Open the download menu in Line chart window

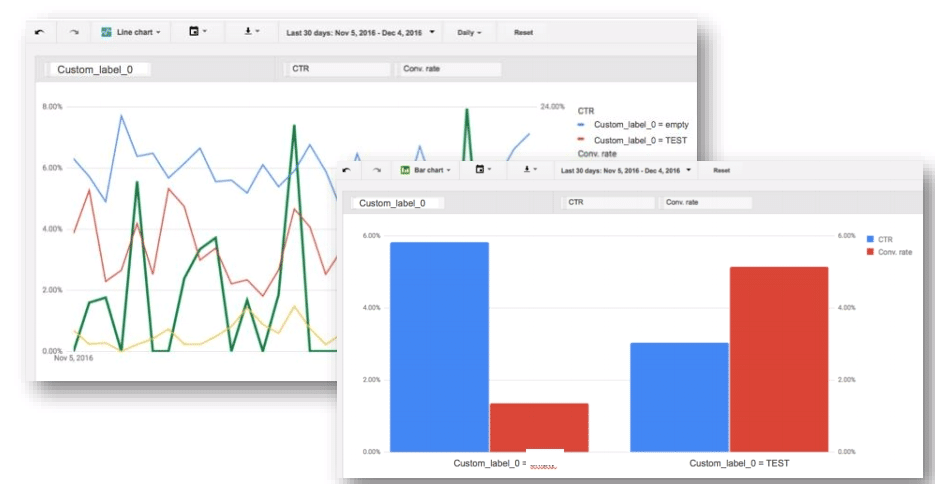252,32
